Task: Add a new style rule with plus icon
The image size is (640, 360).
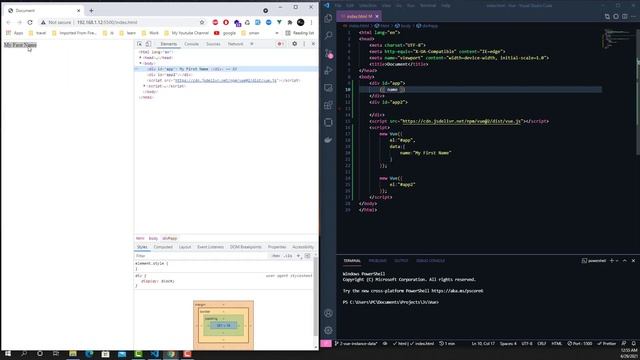Action: pos(298,256)
